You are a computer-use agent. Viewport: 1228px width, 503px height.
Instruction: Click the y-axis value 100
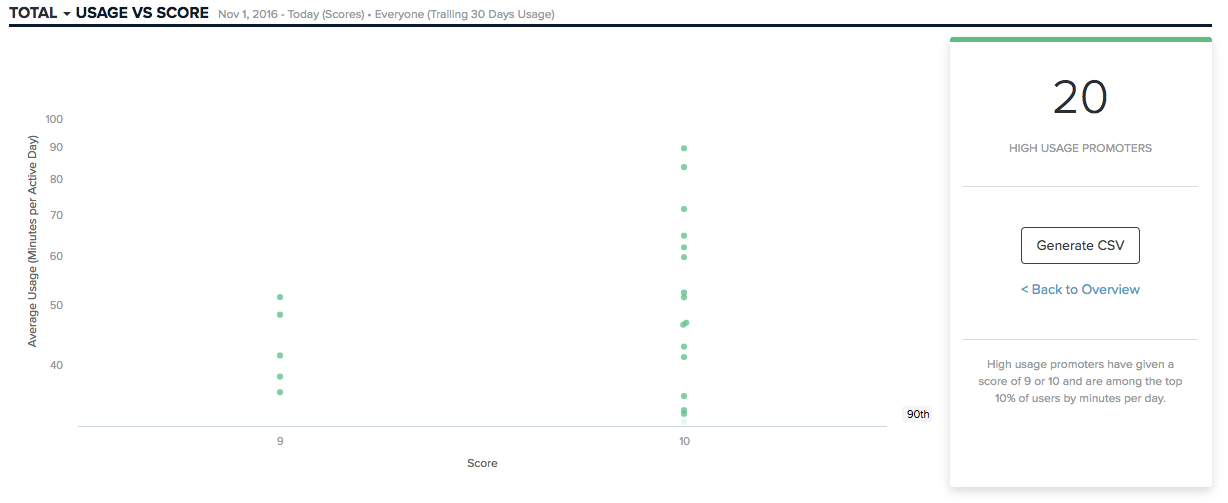(54, 119)
